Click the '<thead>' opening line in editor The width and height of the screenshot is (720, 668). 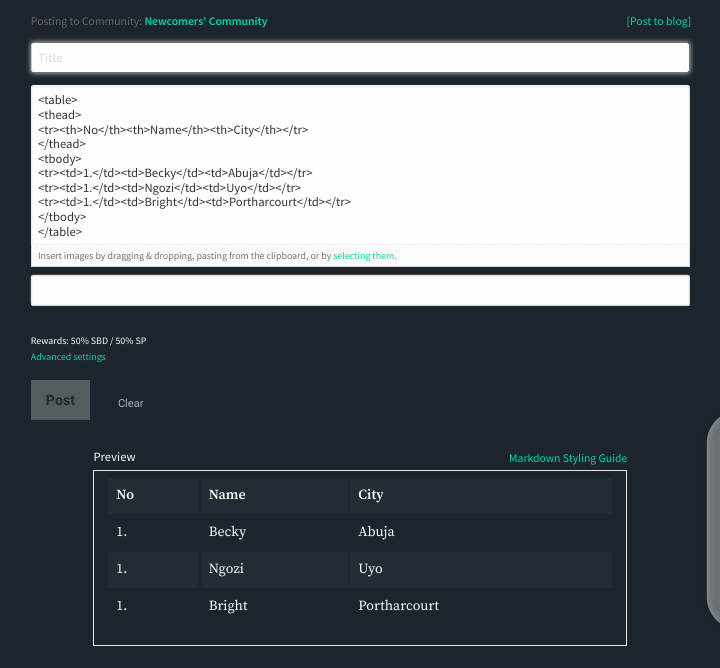pos(60,115)
